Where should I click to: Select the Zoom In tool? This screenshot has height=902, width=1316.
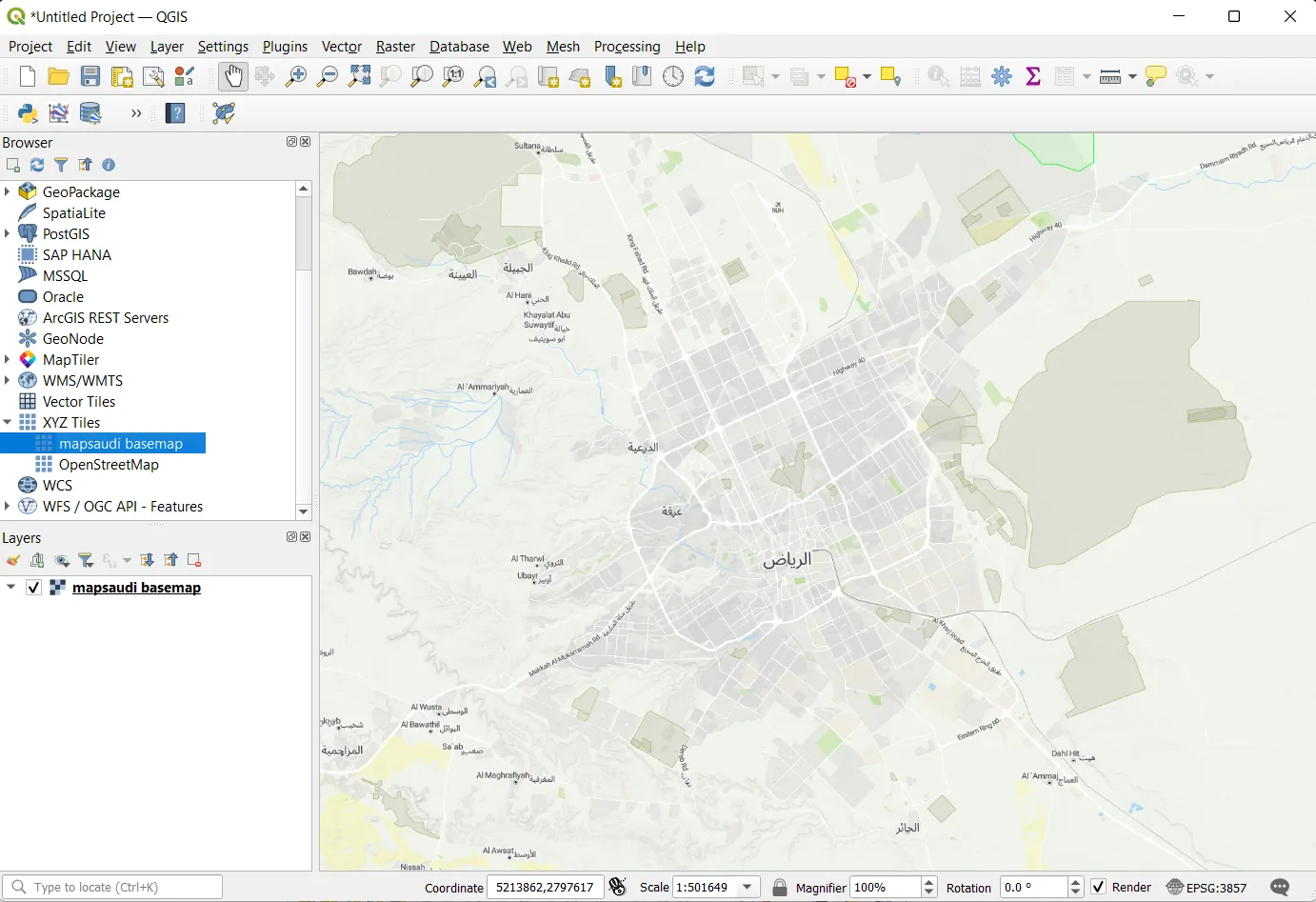pyautogui.click(x=295, y=76)
